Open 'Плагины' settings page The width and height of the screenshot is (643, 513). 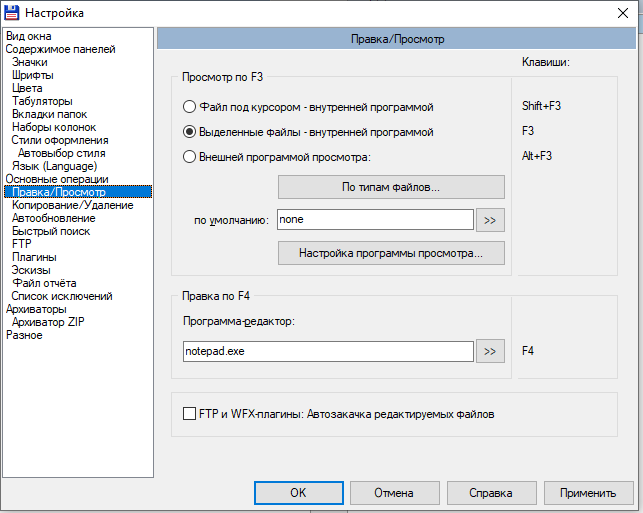[x=34, y=257]
